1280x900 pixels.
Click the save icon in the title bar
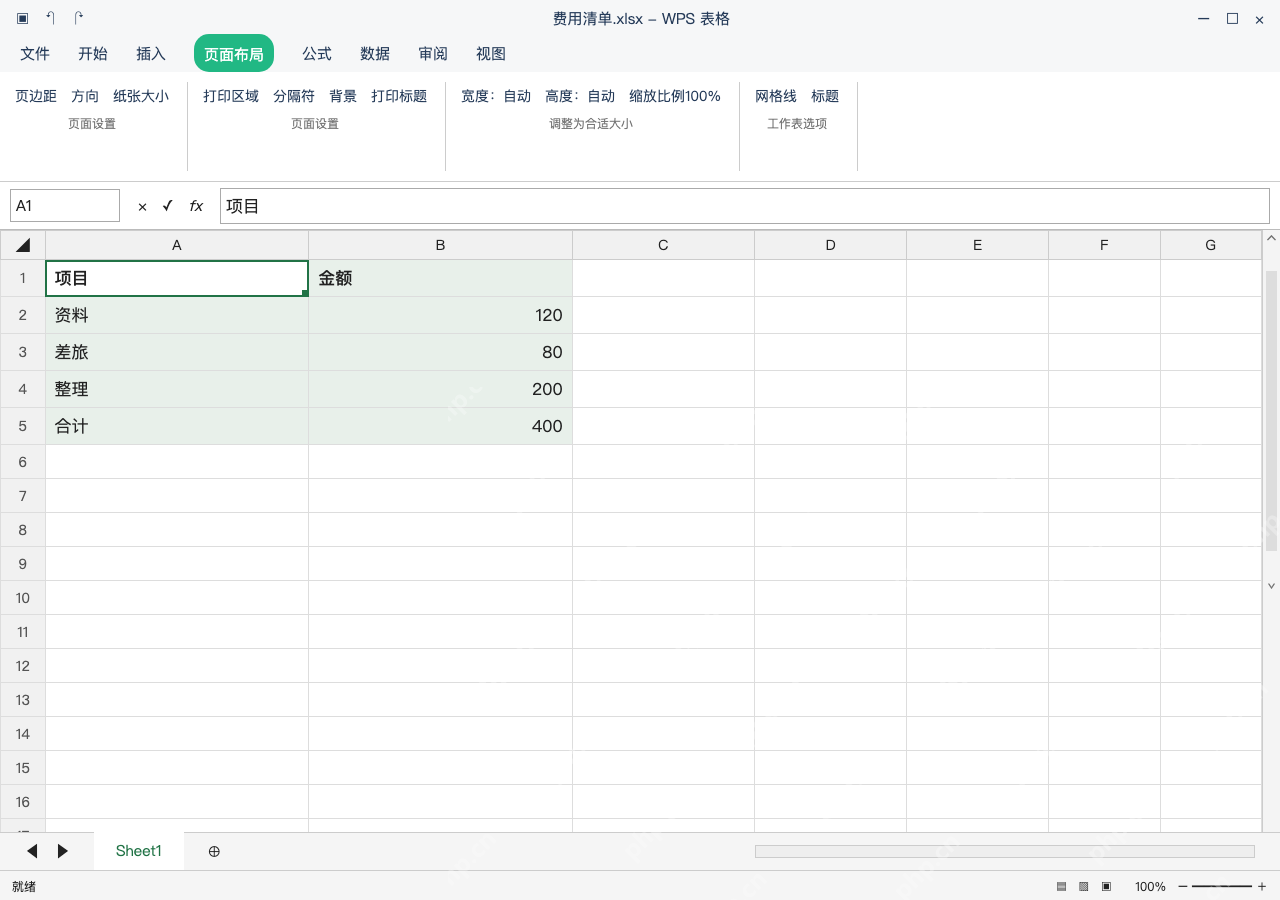(x=22, y=18)
